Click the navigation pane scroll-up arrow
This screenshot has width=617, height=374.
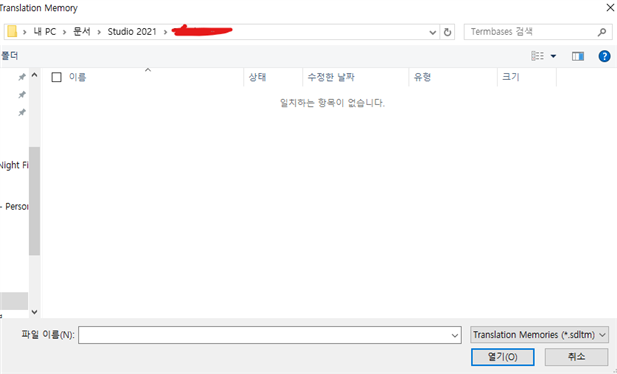(x=35, y=75)
